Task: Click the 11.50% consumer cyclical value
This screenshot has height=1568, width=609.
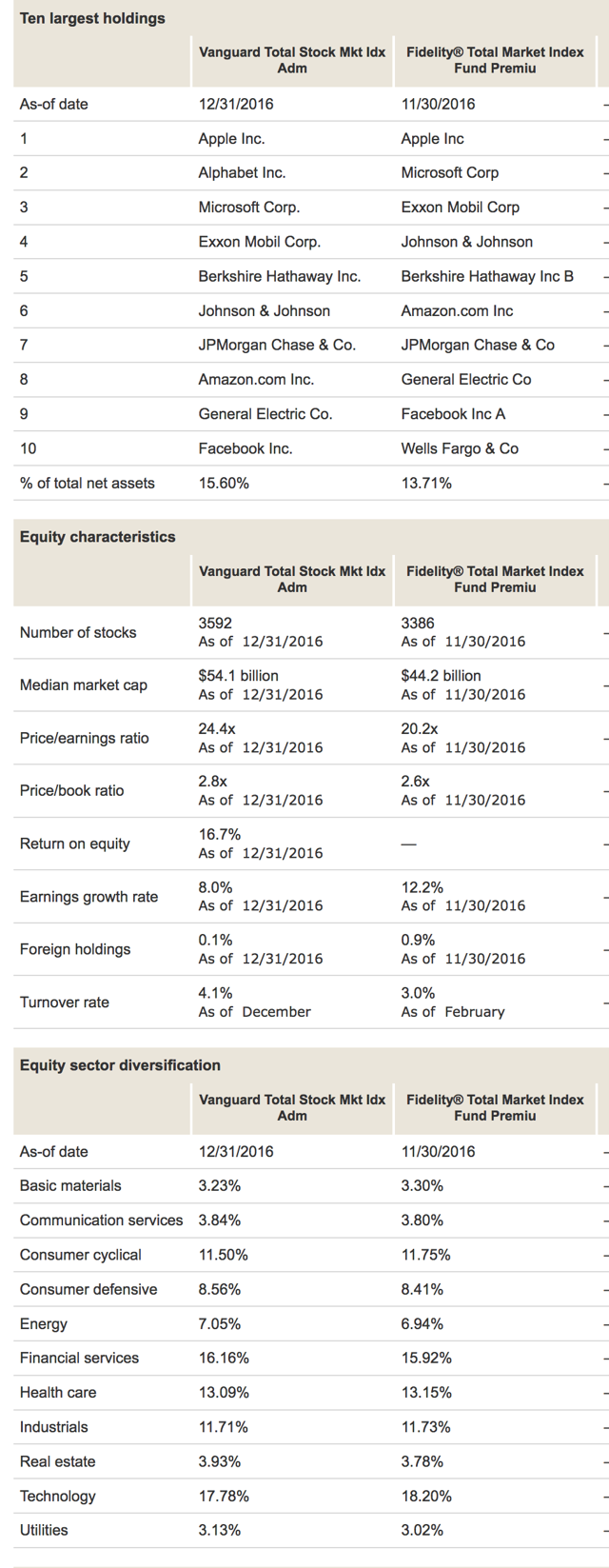Action: point(224,1255)
